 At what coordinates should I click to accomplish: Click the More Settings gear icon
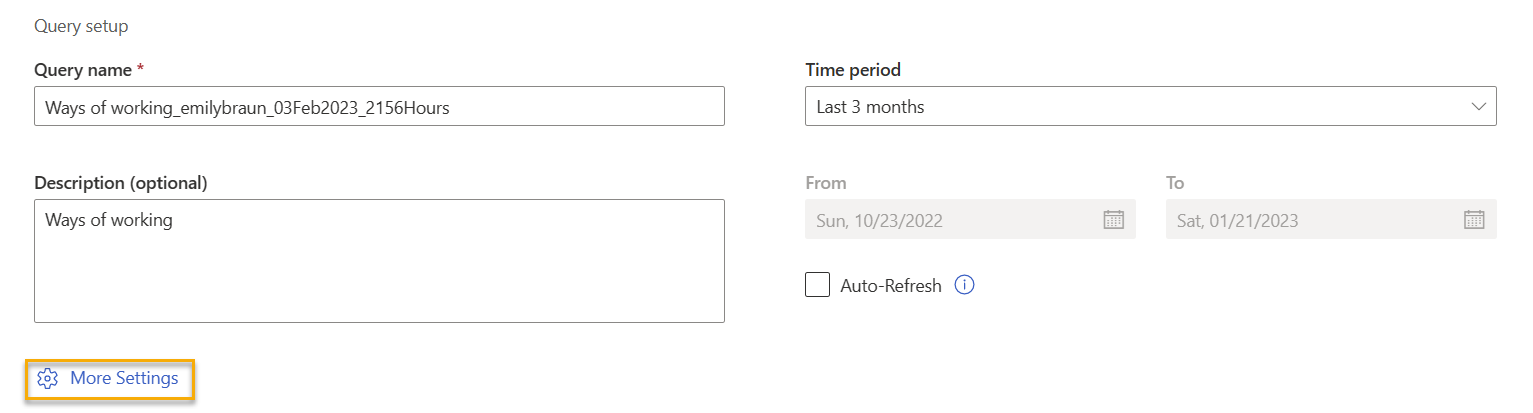click(x=47, y=379)
